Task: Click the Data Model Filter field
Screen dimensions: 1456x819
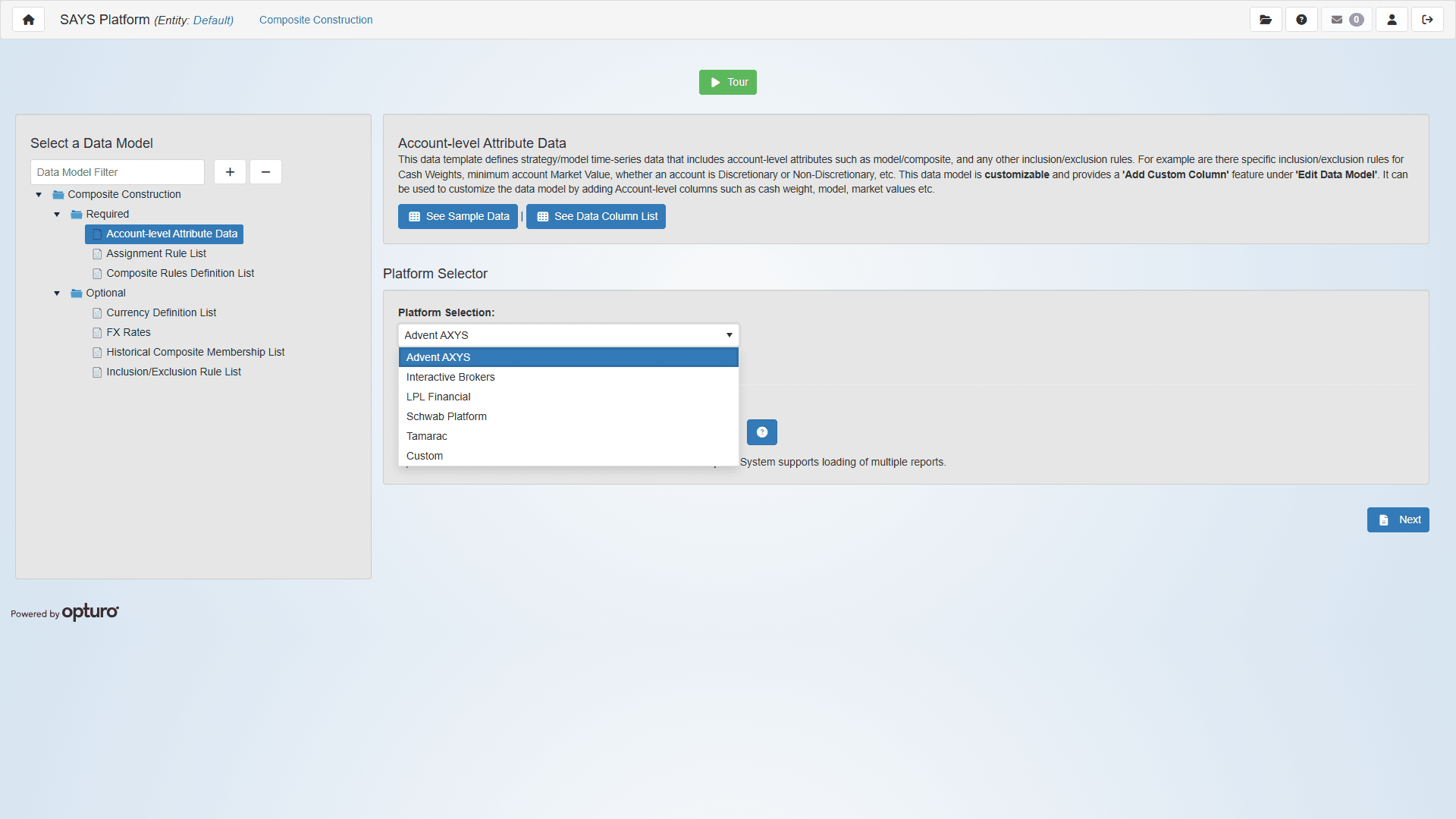Action: click(x=118, y=172)
